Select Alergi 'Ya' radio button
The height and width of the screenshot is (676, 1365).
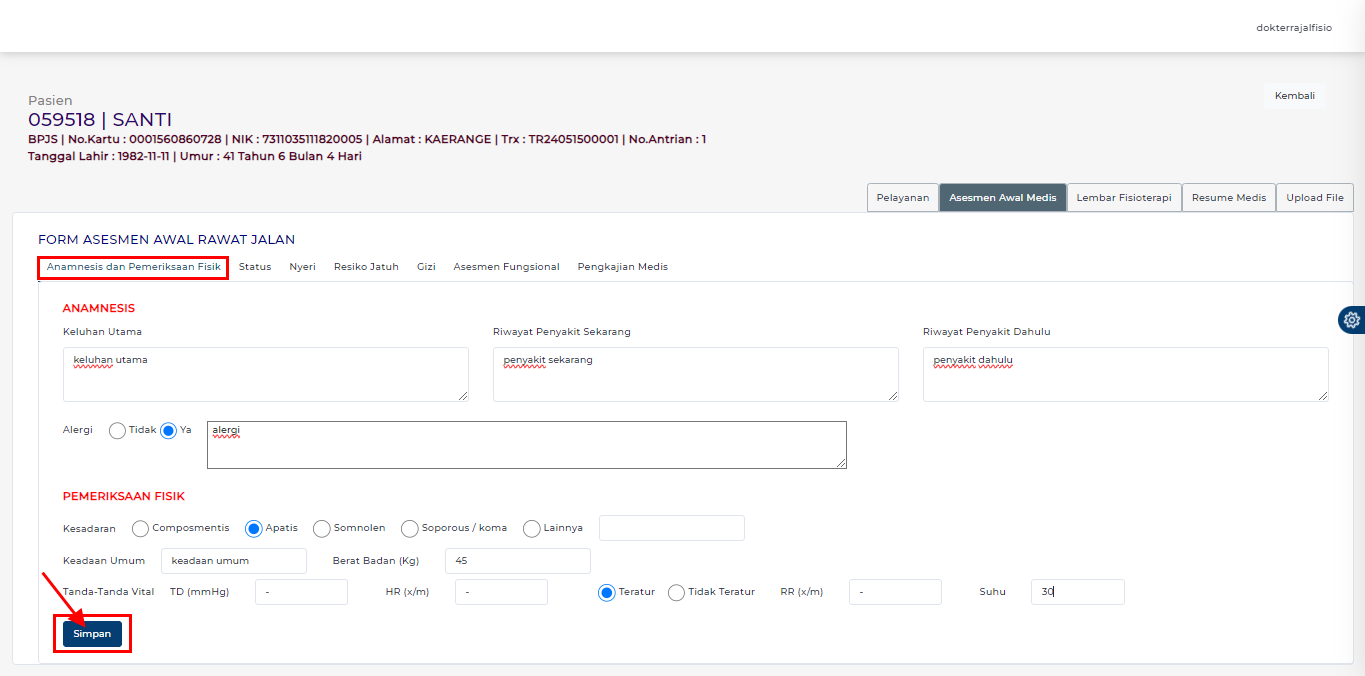pos(169,431)
